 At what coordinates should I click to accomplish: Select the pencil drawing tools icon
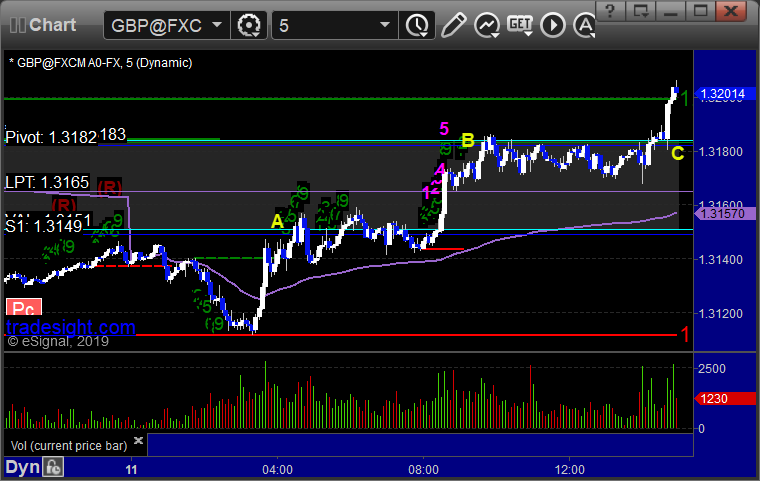(x=454, y=25)
